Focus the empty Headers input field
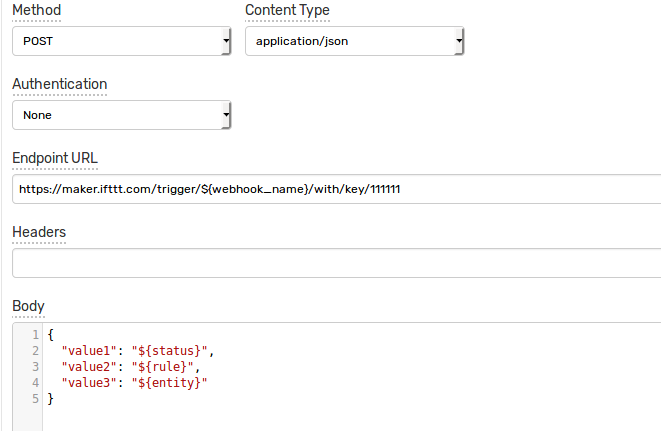 (x=337, y=263)
